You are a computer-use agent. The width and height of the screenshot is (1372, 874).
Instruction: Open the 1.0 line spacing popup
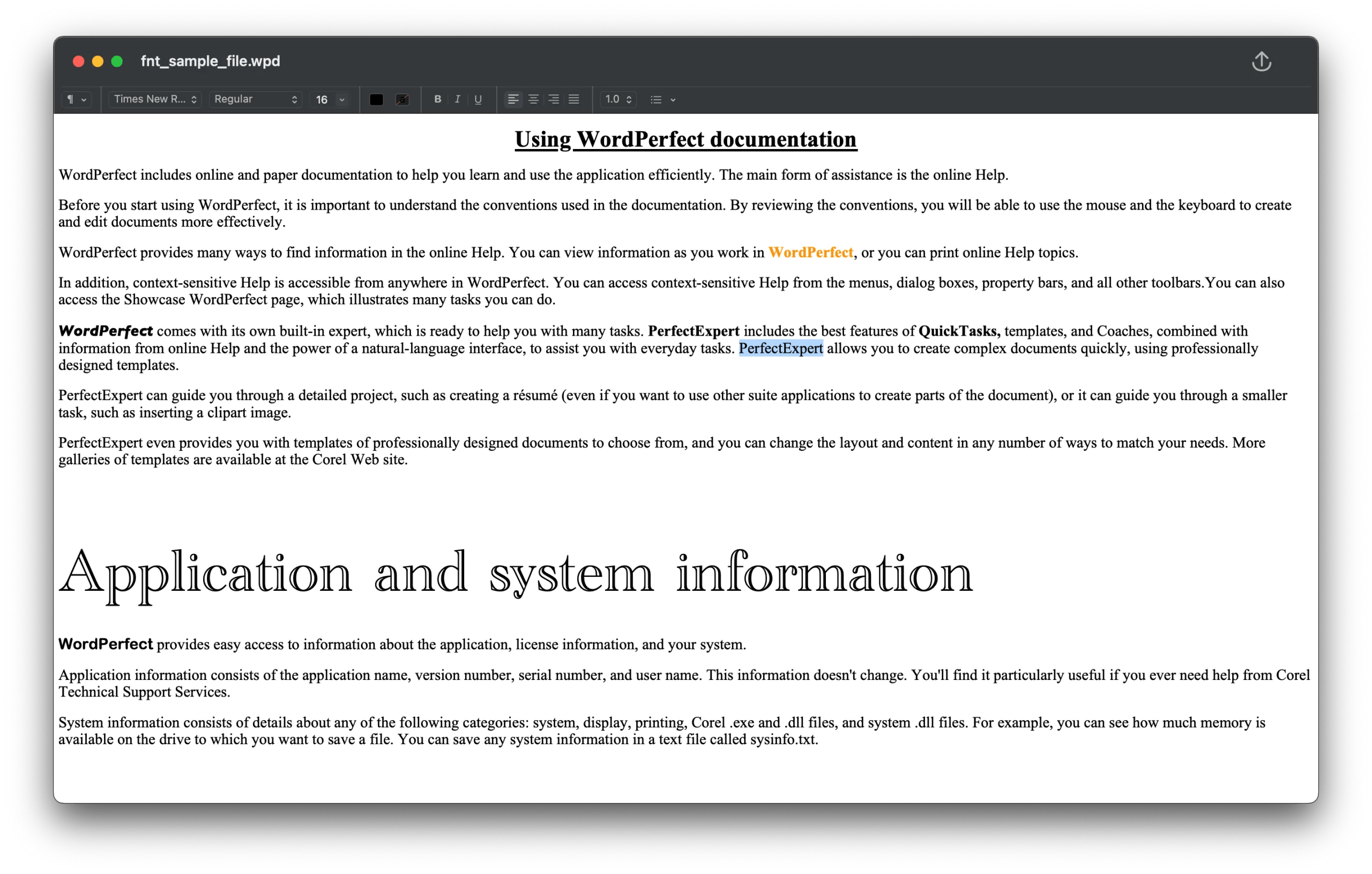618,99
